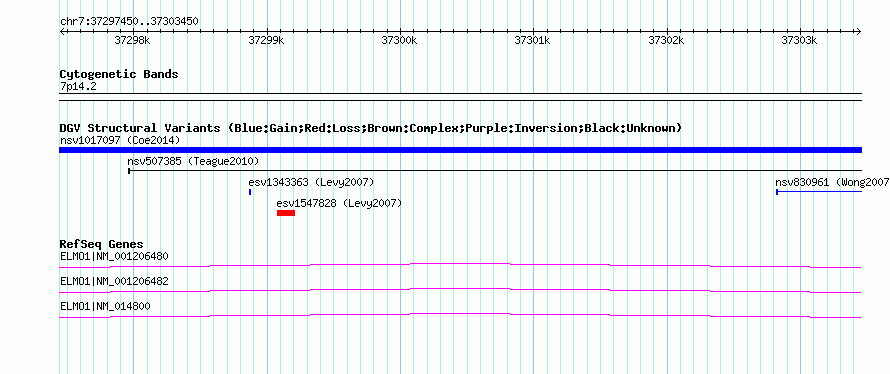Open the nsv1017097 (Coe2014) label
890x374 pixels.
pos(120,140)
